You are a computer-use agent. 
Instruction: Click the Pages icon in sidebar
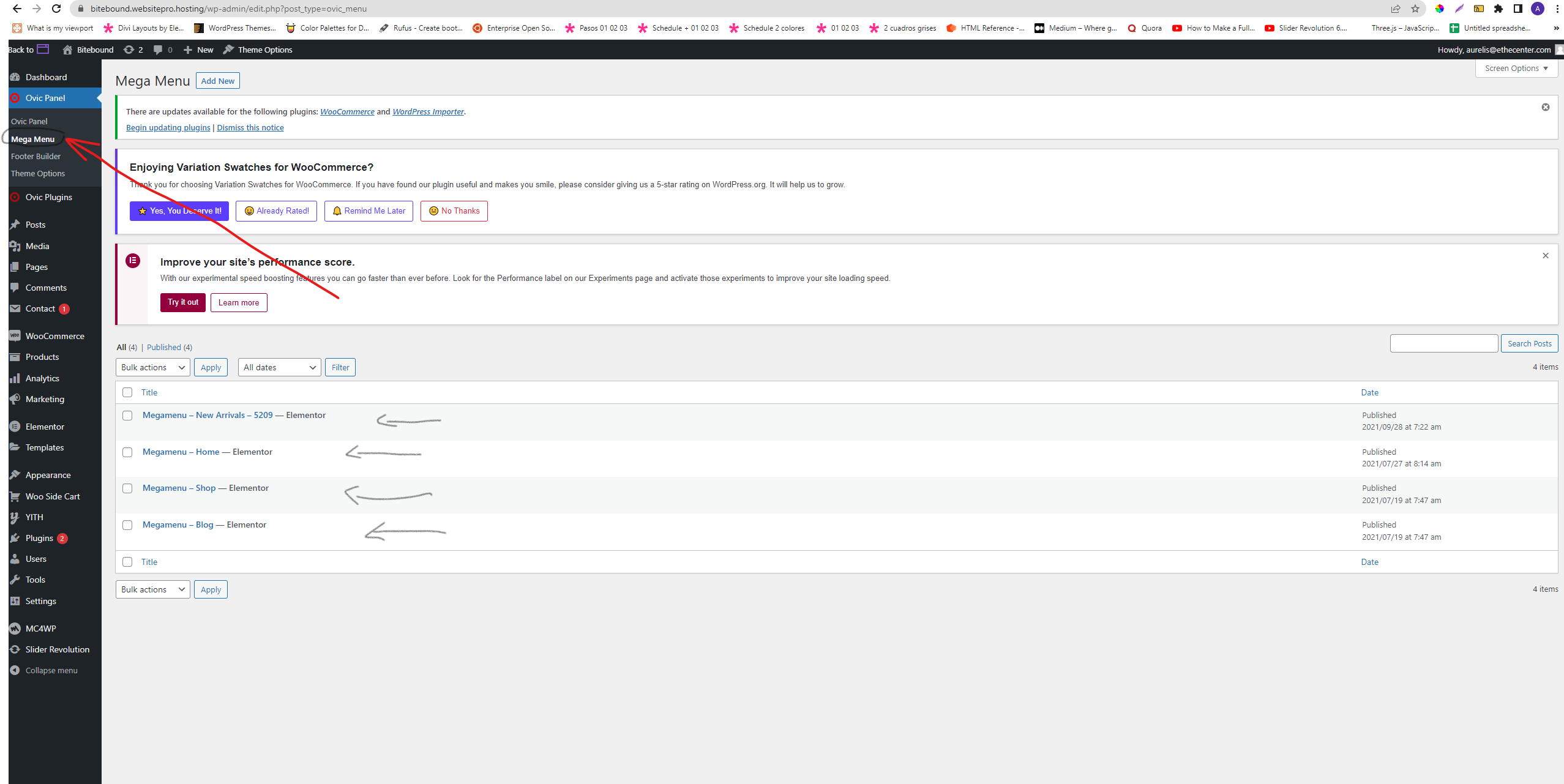15,267
